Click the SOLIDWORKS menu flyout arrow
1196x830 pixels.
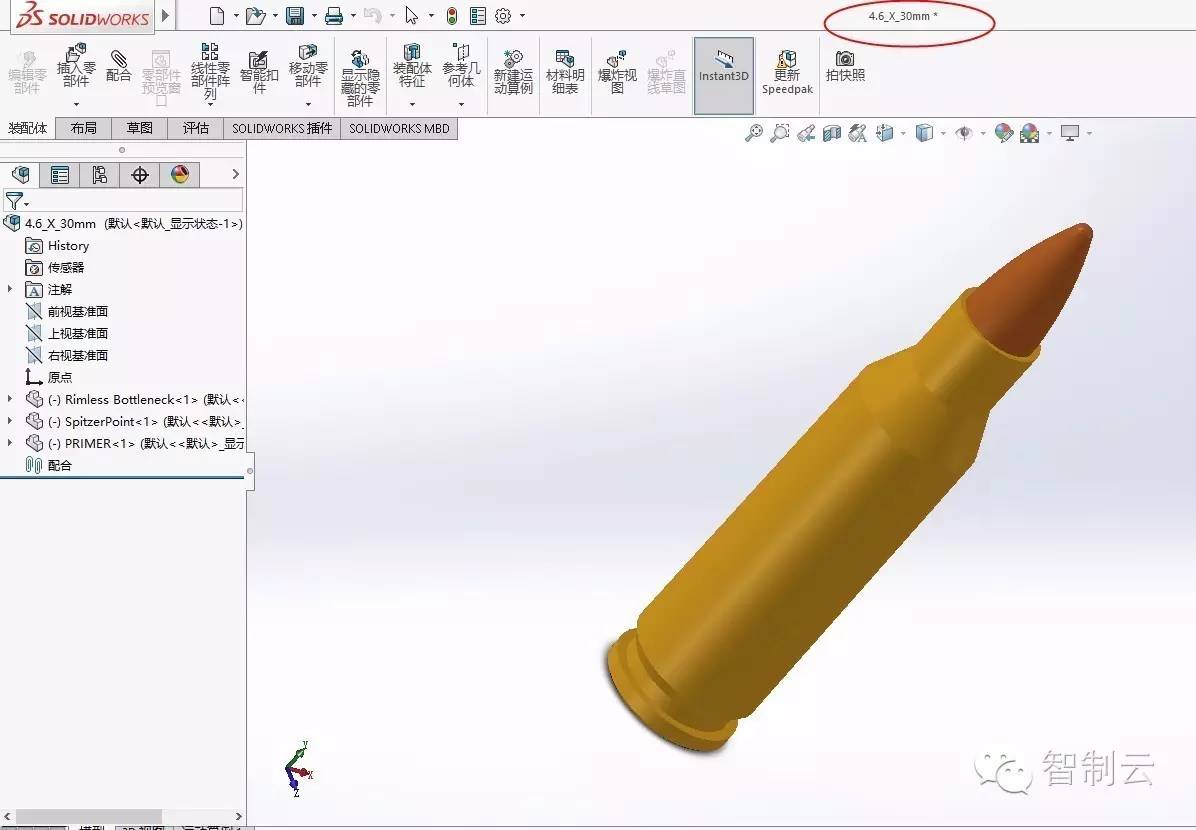tap(166, 15)
